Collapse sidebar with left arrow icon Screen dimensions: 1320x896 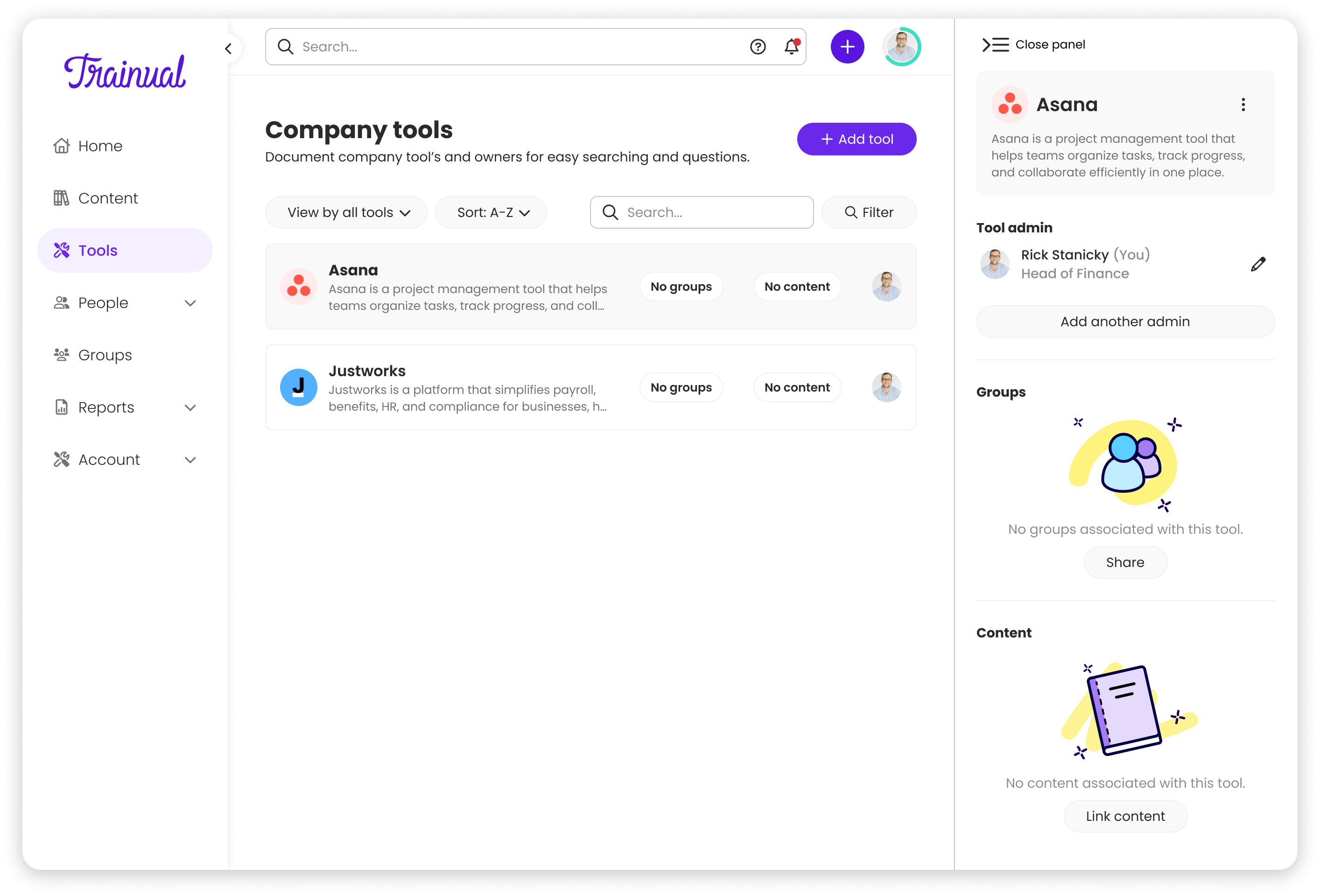[x=228, y=49]
